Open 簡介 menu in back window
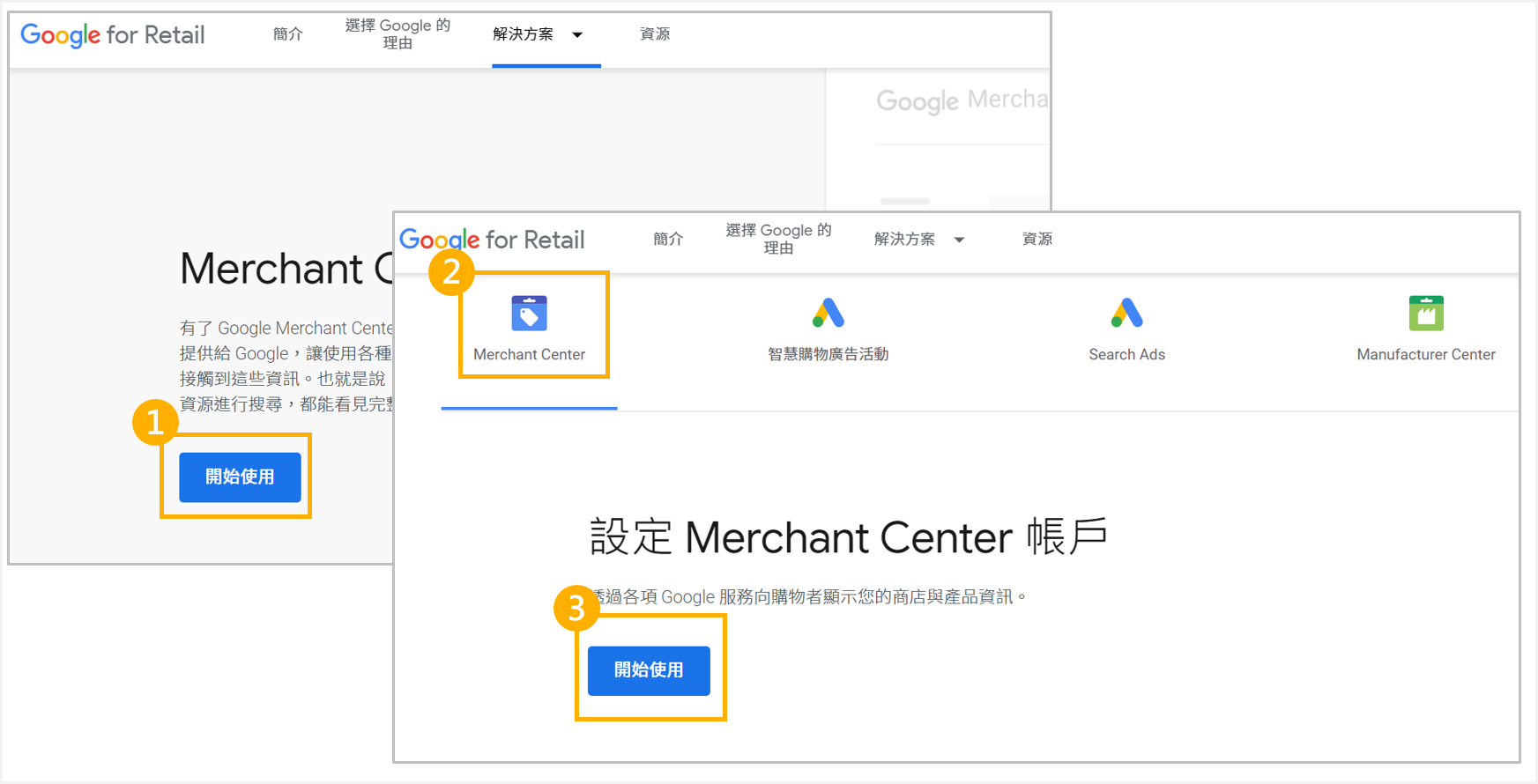Viewport: 1538px width, 784px height. coord(288,34)
